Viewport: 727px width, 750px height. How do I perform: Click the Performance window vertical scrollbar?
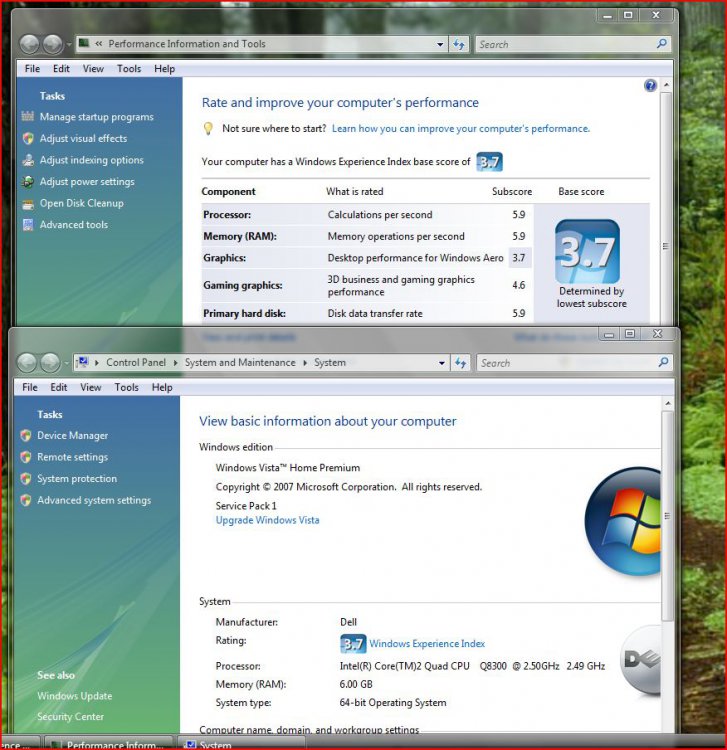coord(666,208)
